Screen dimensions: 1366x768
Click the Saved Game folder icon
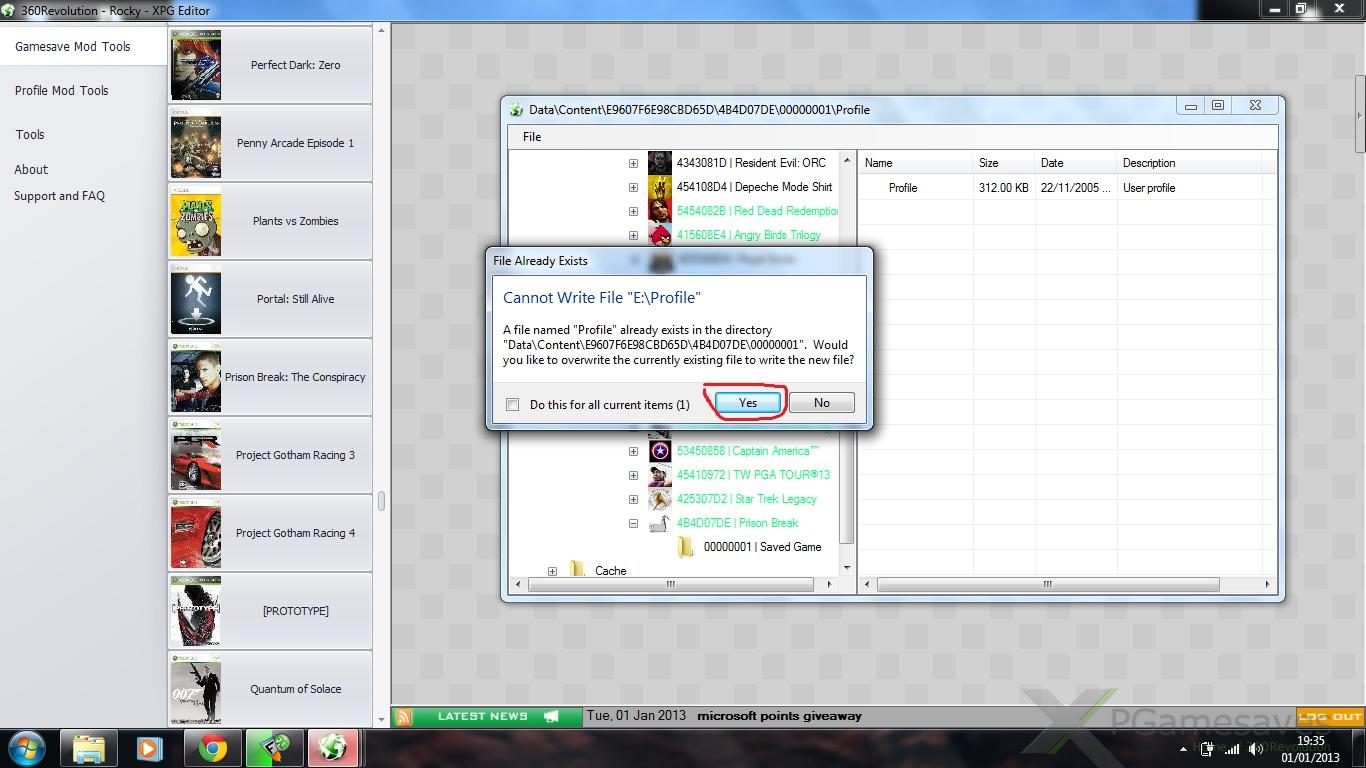click(685, 547)
